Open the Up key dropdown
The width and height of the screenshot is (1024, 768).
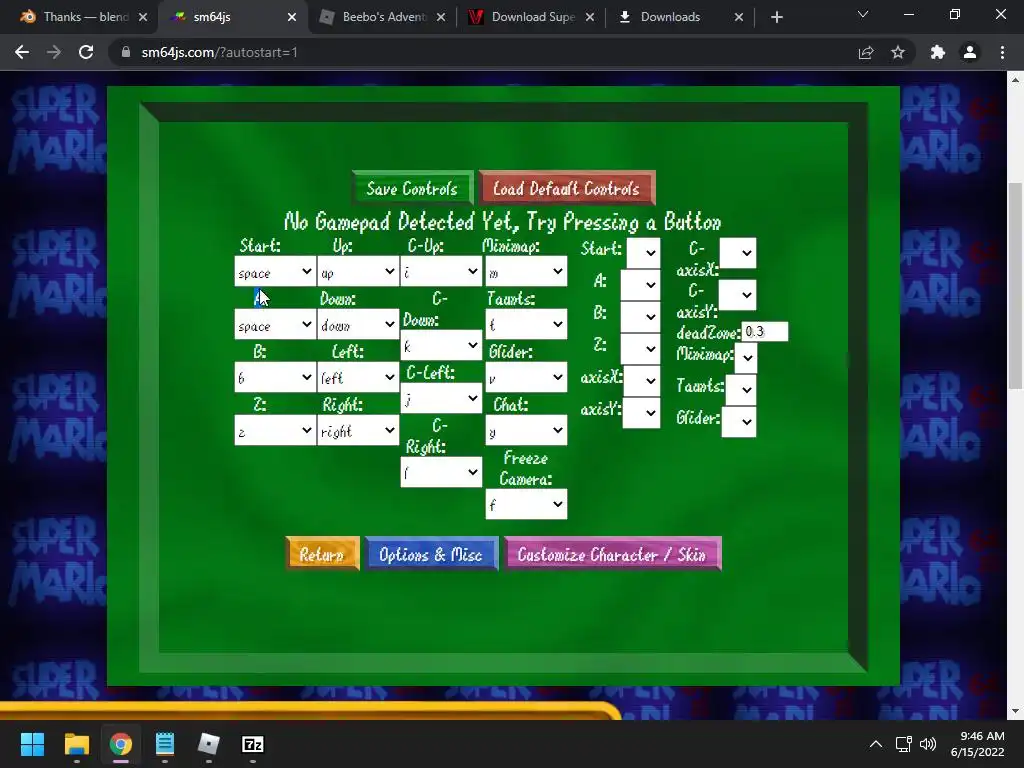point(357,271)
